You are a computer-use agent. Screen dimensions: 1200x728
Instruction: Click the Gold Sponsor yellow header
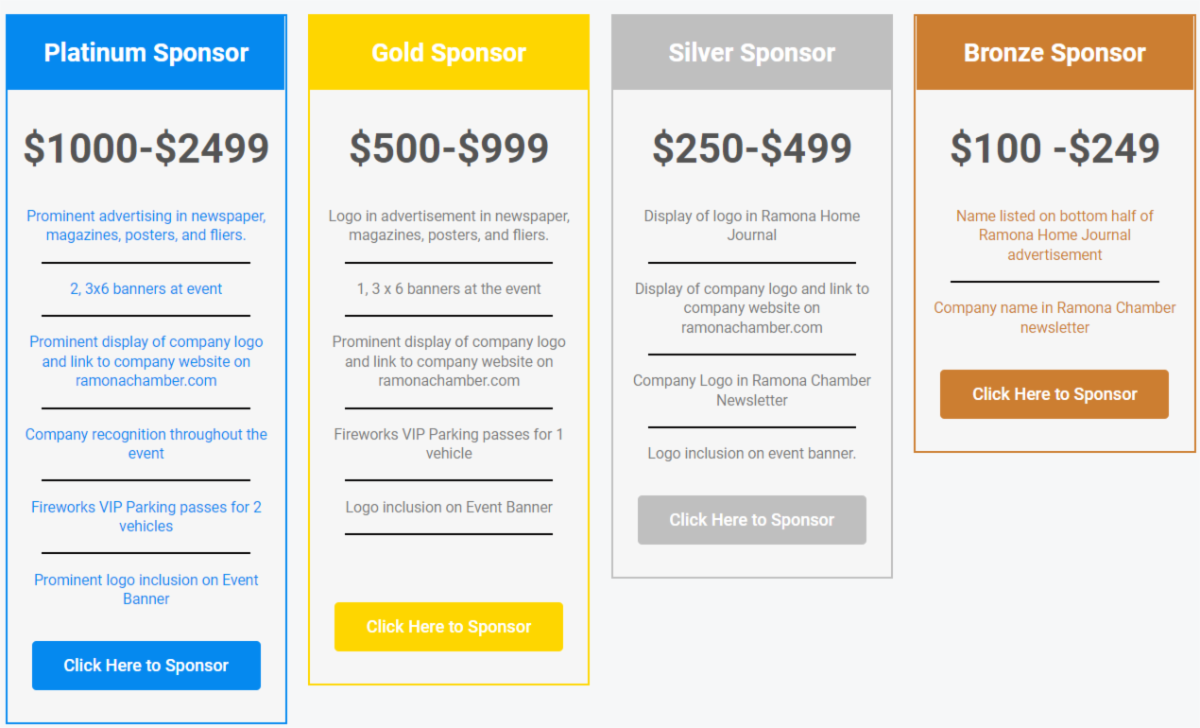coord(449,53)
